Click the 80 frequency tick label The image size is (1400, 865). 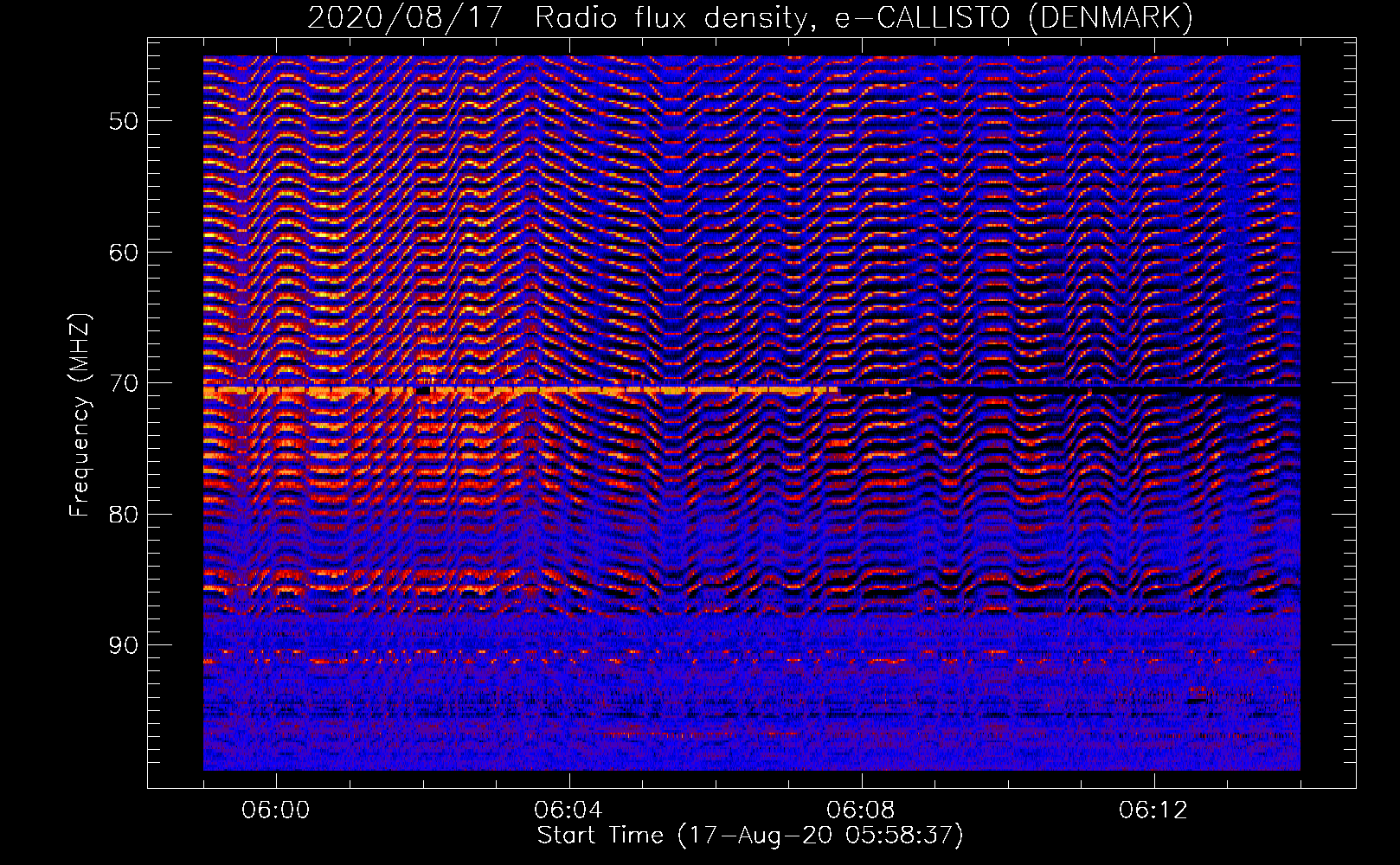point(123,514)
